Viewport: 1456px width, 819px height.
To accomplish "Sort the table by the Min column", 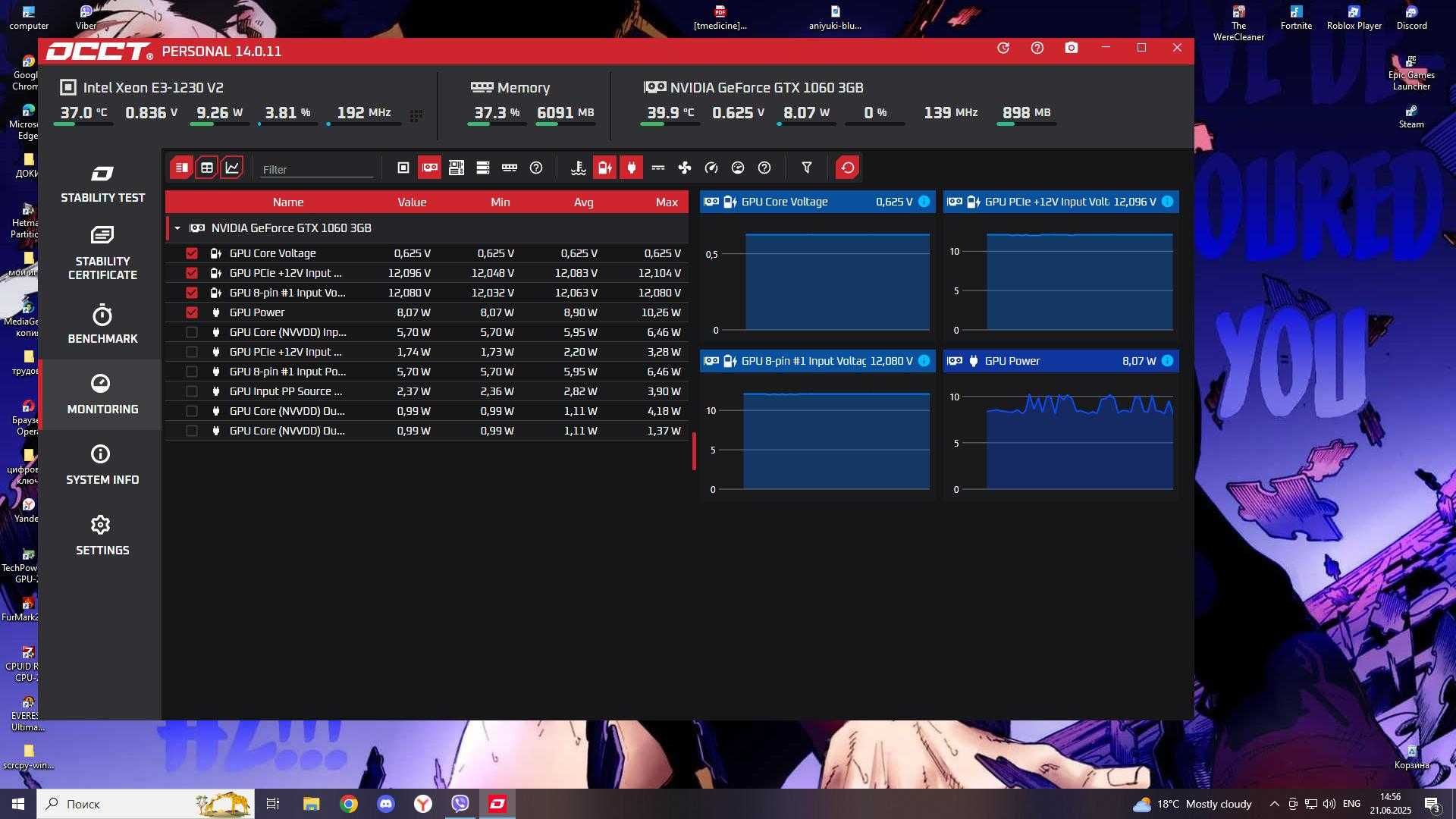I will (500, 202).
